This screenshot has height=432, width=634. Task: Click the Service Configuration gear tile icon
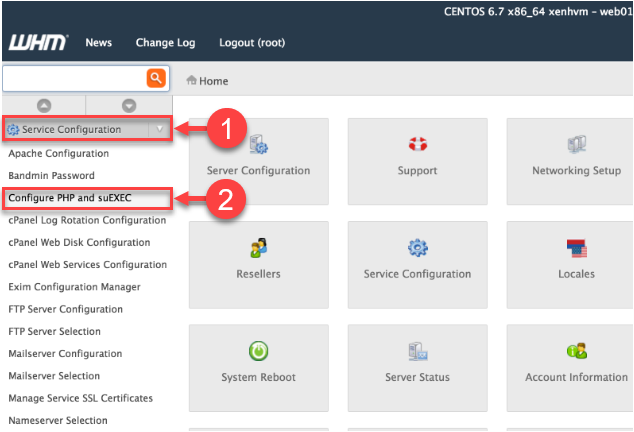pos(417,248)
